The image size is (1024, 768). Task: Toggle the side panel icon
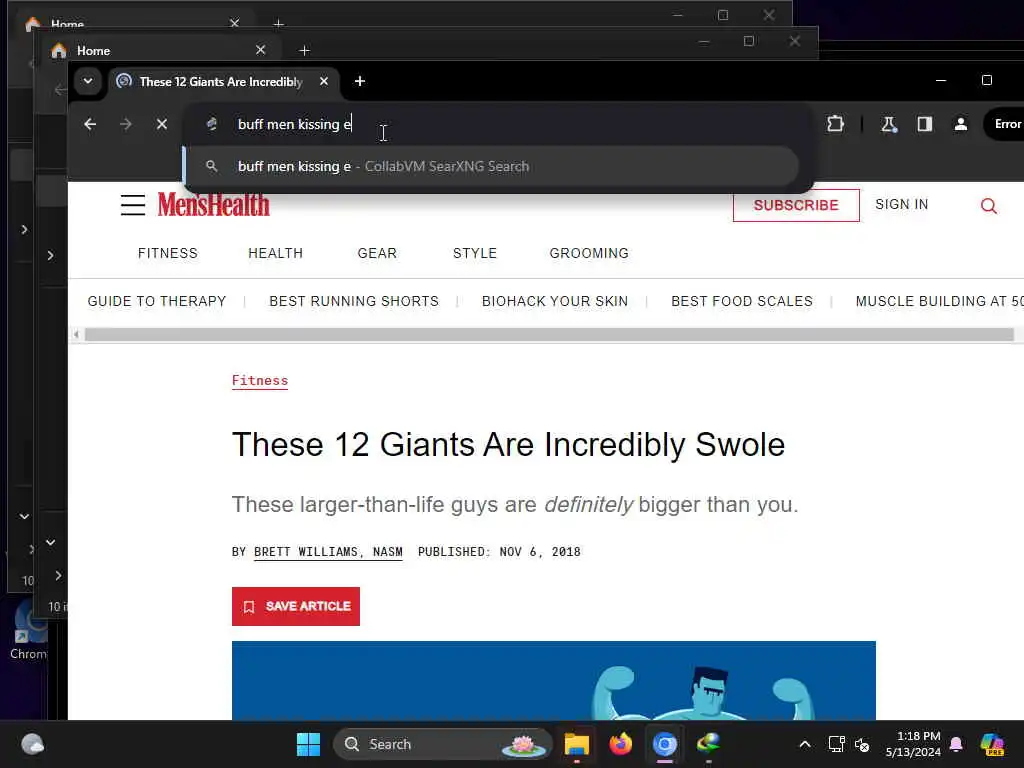925,124
